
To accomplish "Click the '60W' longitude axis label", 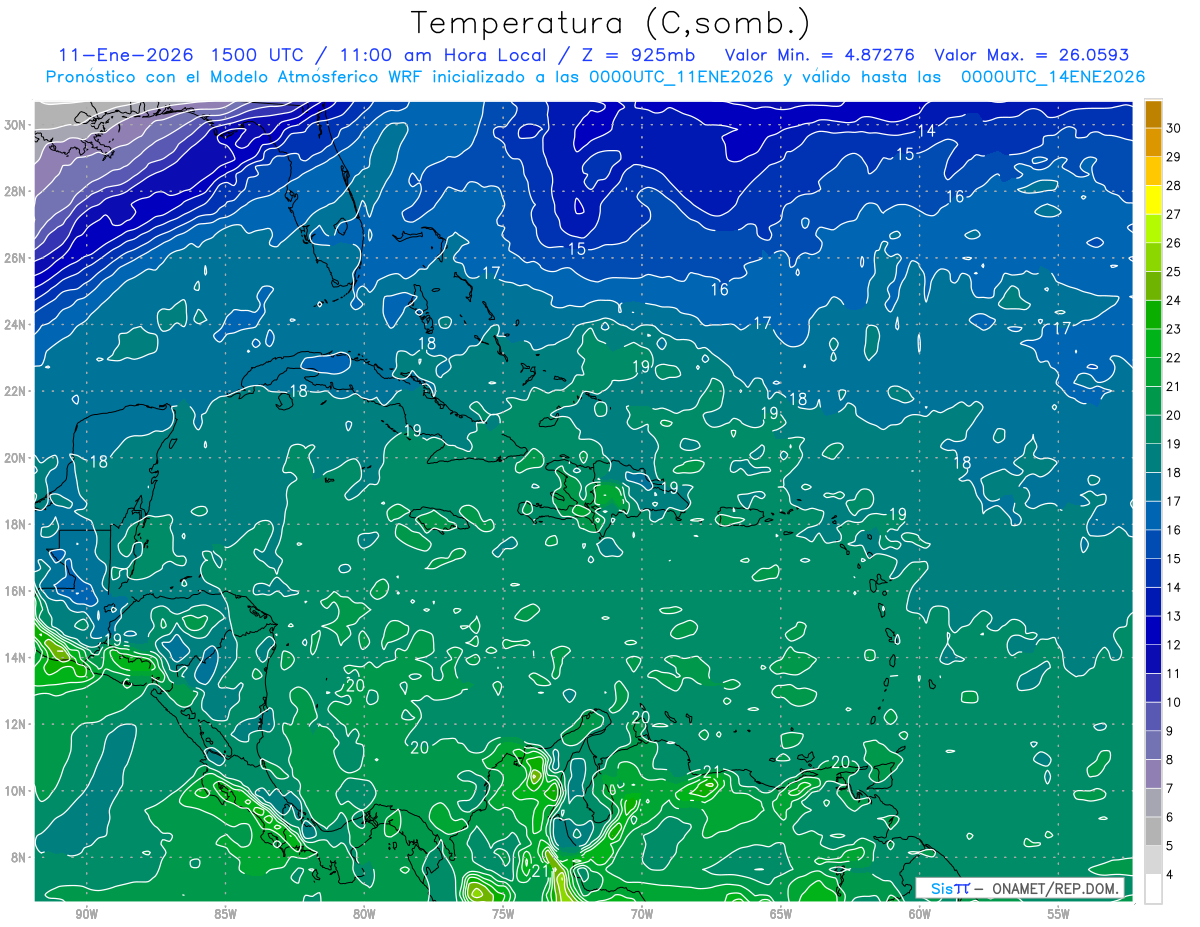I will point(920,914).
